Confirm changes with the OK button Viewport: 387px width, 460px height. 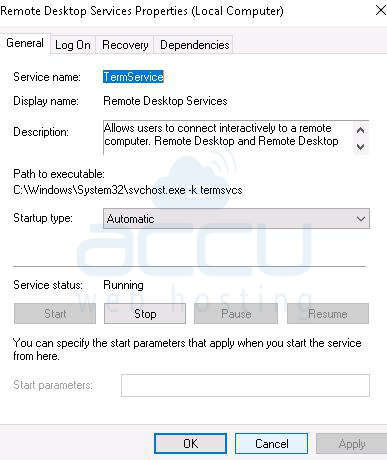point(191,444)
